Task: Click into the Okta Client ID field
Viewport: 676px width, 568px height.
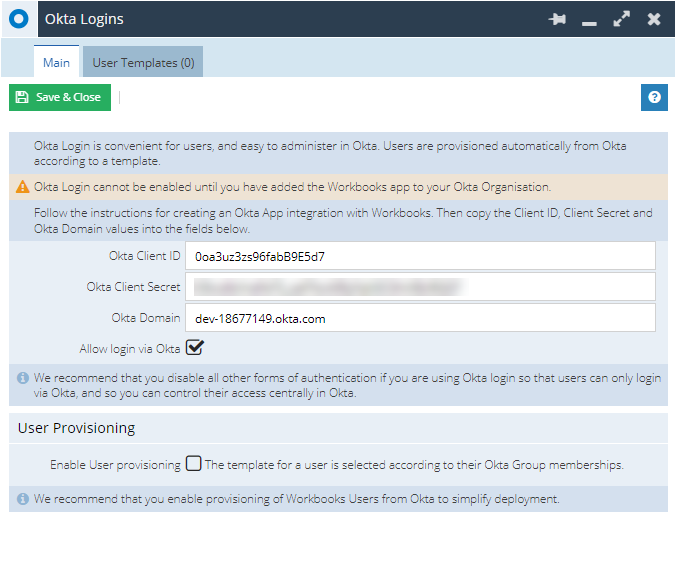Action: pyautogui.click(x=420, y=256)
